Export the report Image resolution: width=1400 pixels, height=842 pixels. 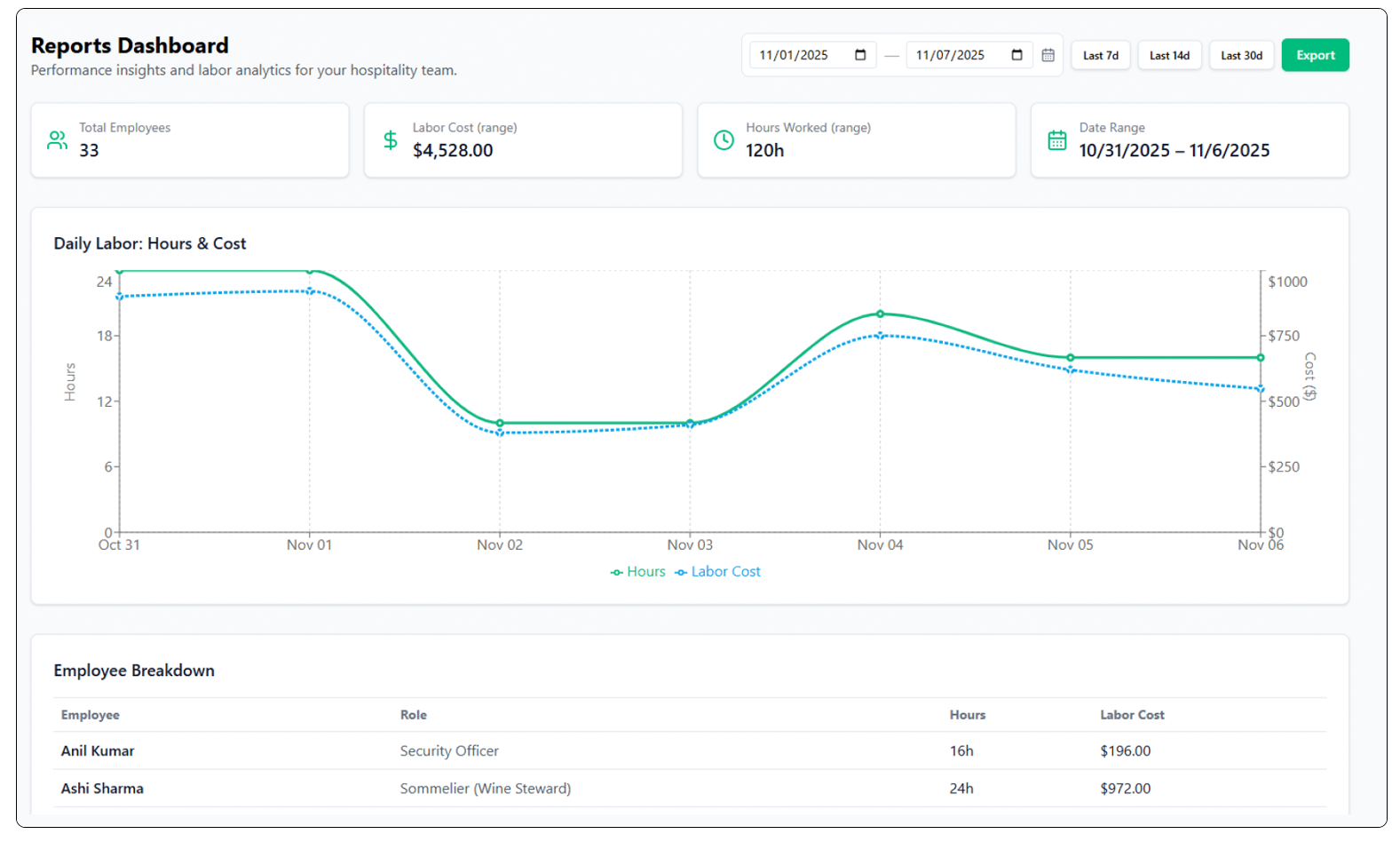[x=1314, y=55]
